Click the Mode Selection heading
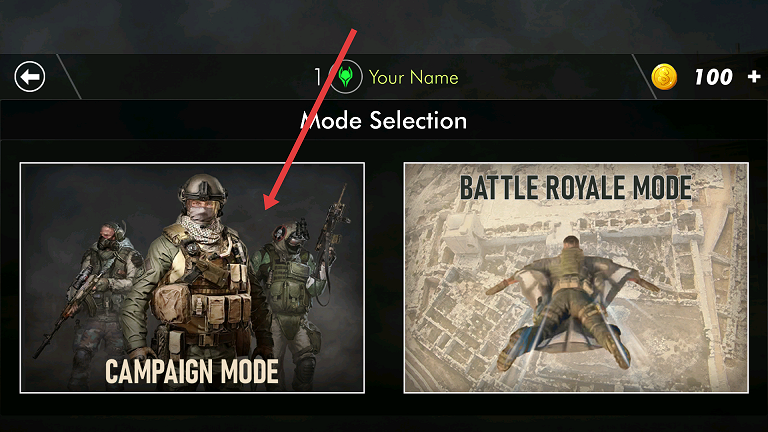 (384, 120)
